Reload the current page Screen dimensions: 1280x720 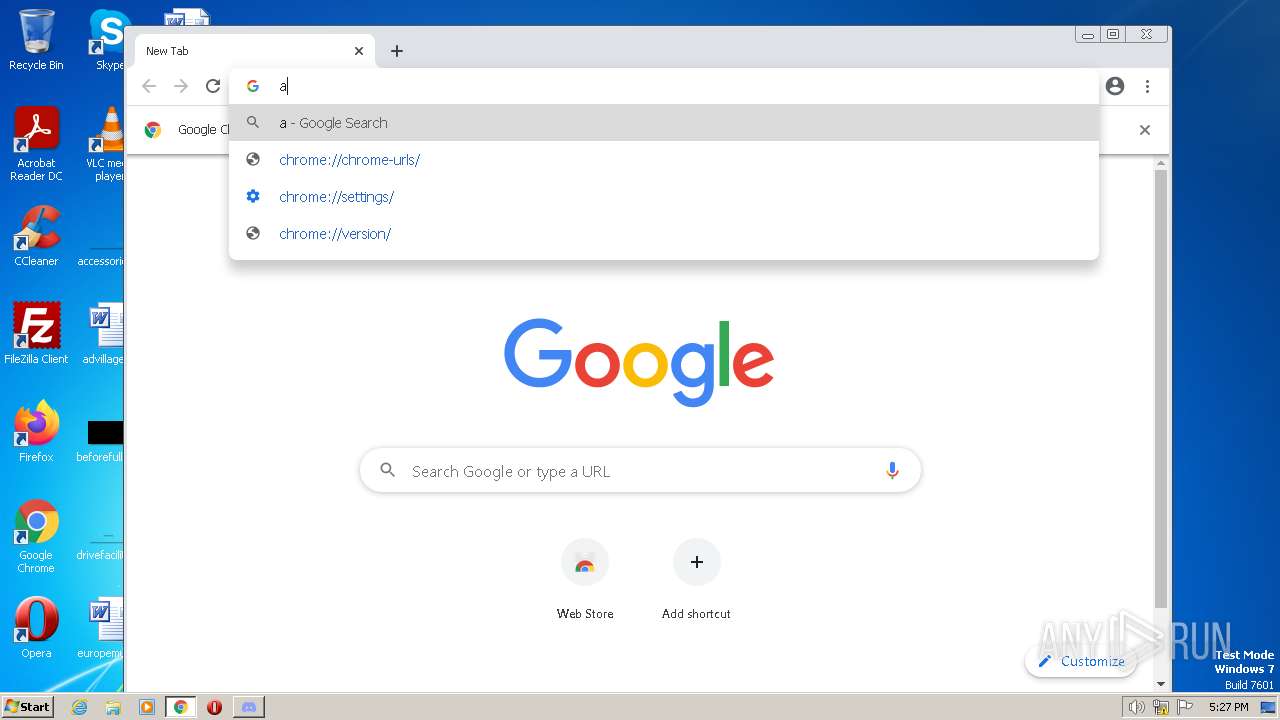pyautogui.click(x=213, y=86)
